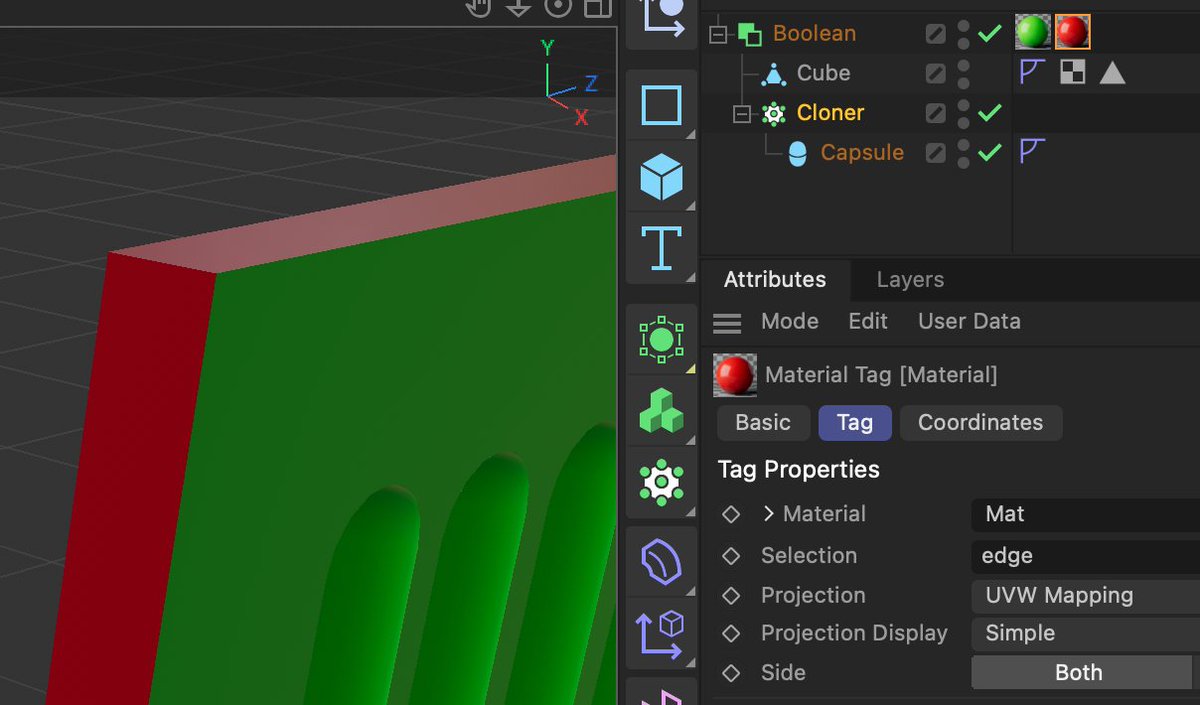Select the Capsule object name
1200x705 pixels.
point(862,153)
